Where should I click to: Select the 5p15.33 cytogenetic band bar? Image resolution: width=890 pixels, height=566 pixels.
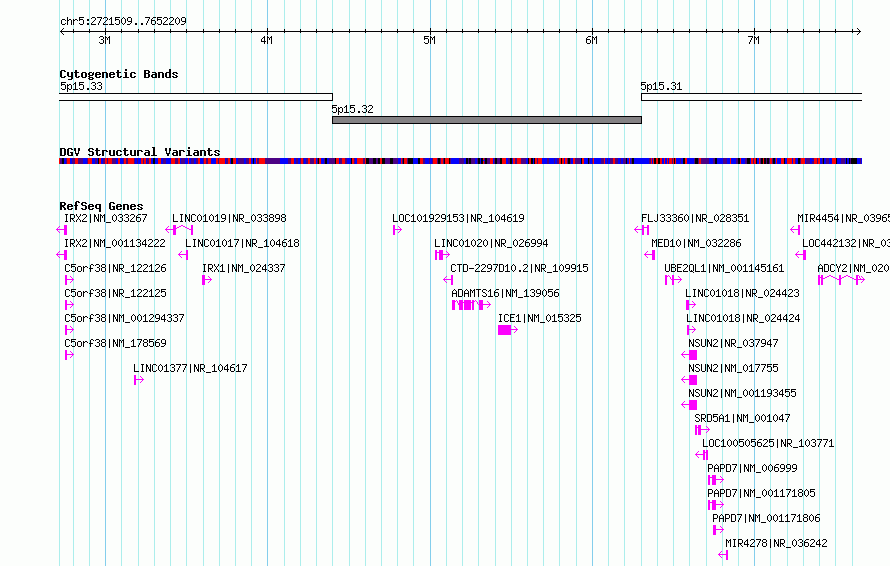pos(196,97)
